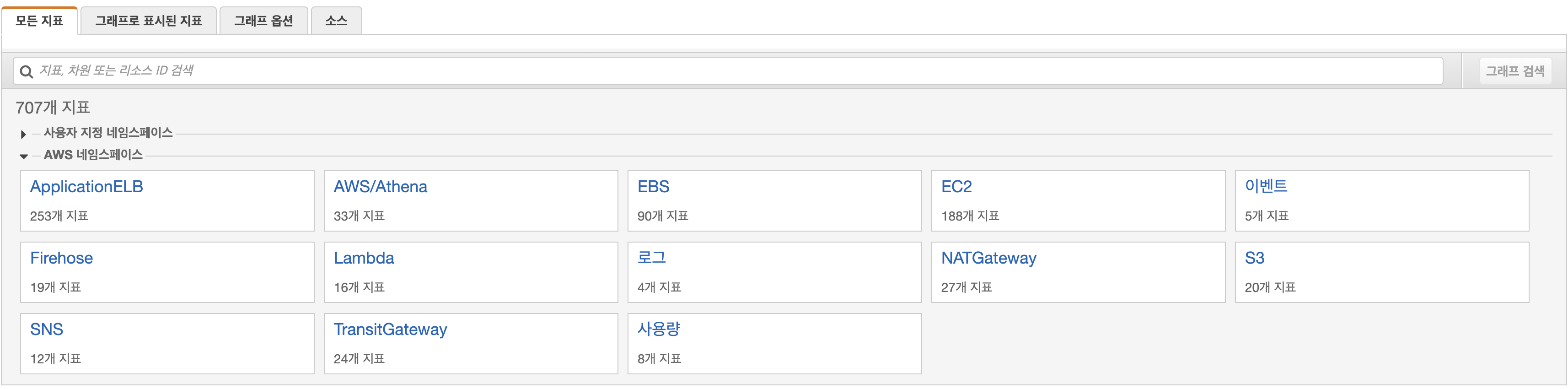The image size is (1568, 389).
Task: Click 16개 지표 under Lambda
Action: click(359, 287)
